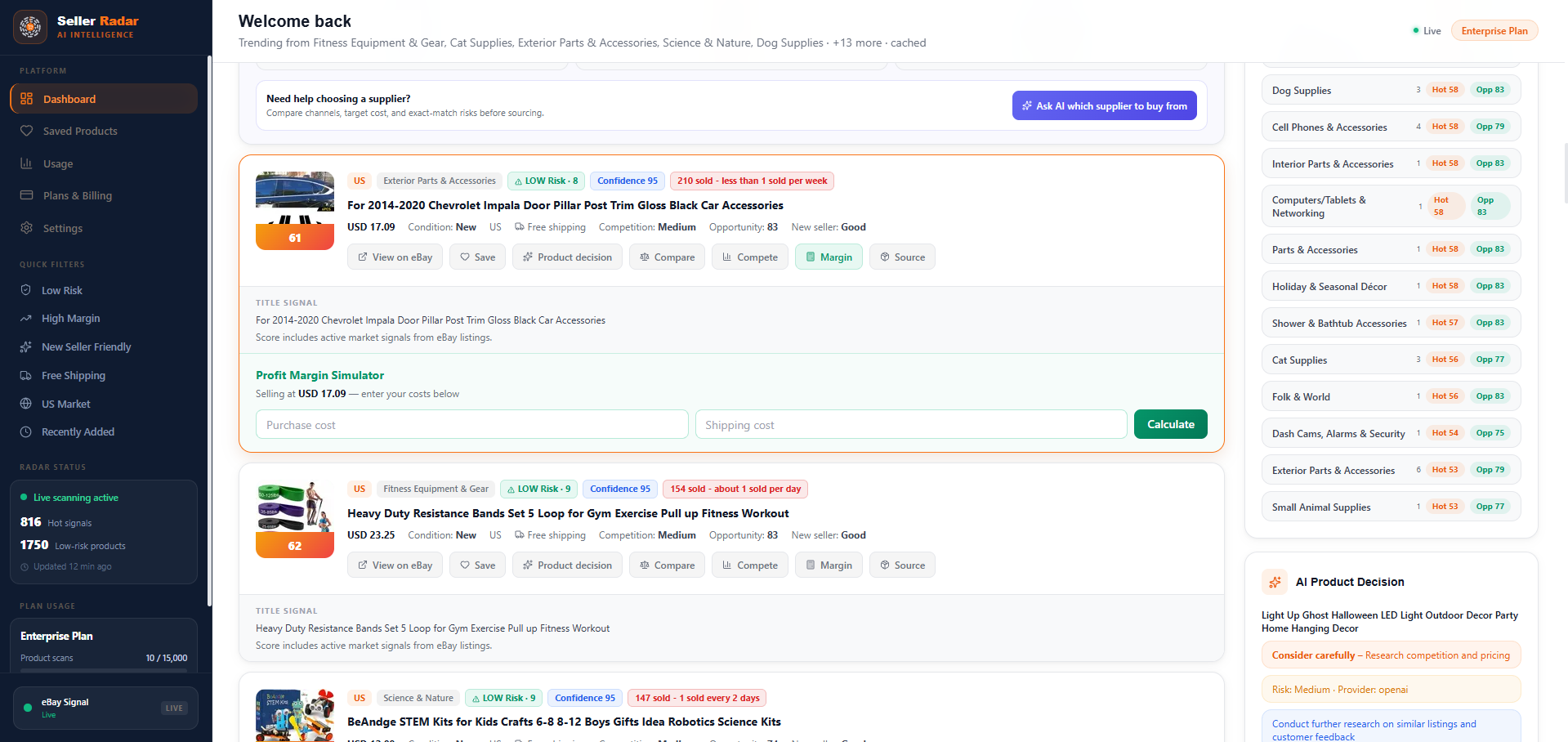Click the card icon beside Plans & Billing
This screenshot has width=1568, height=742.
point(27,195)
